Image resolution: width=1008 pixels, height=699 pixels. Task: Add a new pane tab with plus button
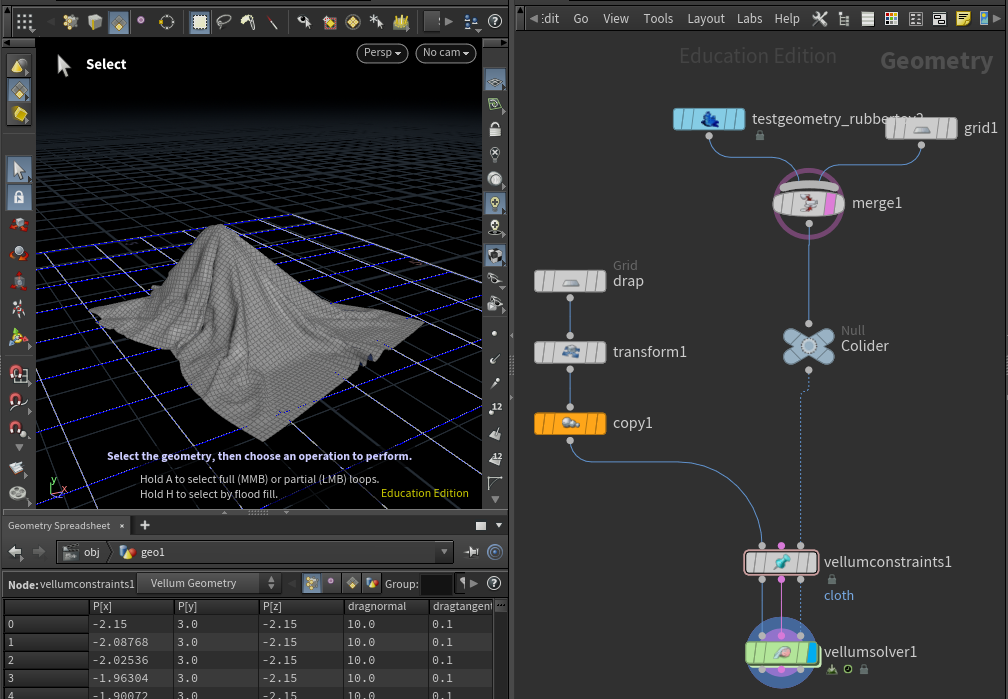coord(145,525)
